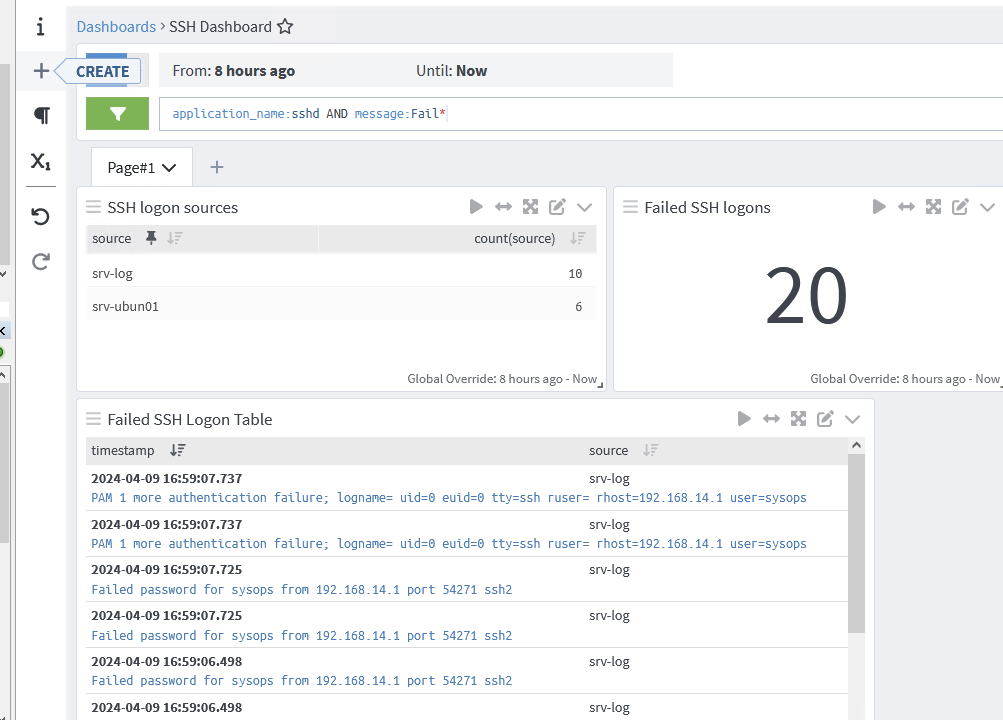Open second PAM authentication failure message
The width and height of the screenshot is (1003, 720).
[x=449, y=544]
